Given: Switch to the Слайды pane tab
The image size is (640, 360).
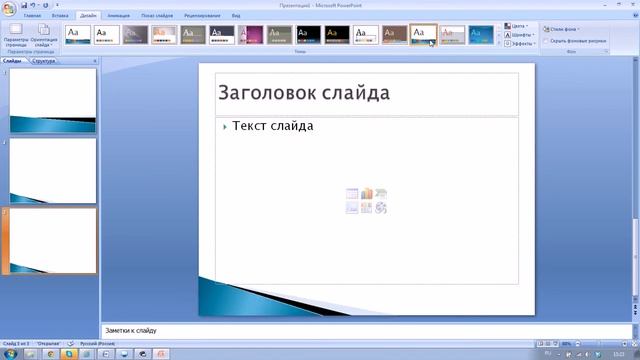Looking at the screenshot, I should click(x=12, y=61).
